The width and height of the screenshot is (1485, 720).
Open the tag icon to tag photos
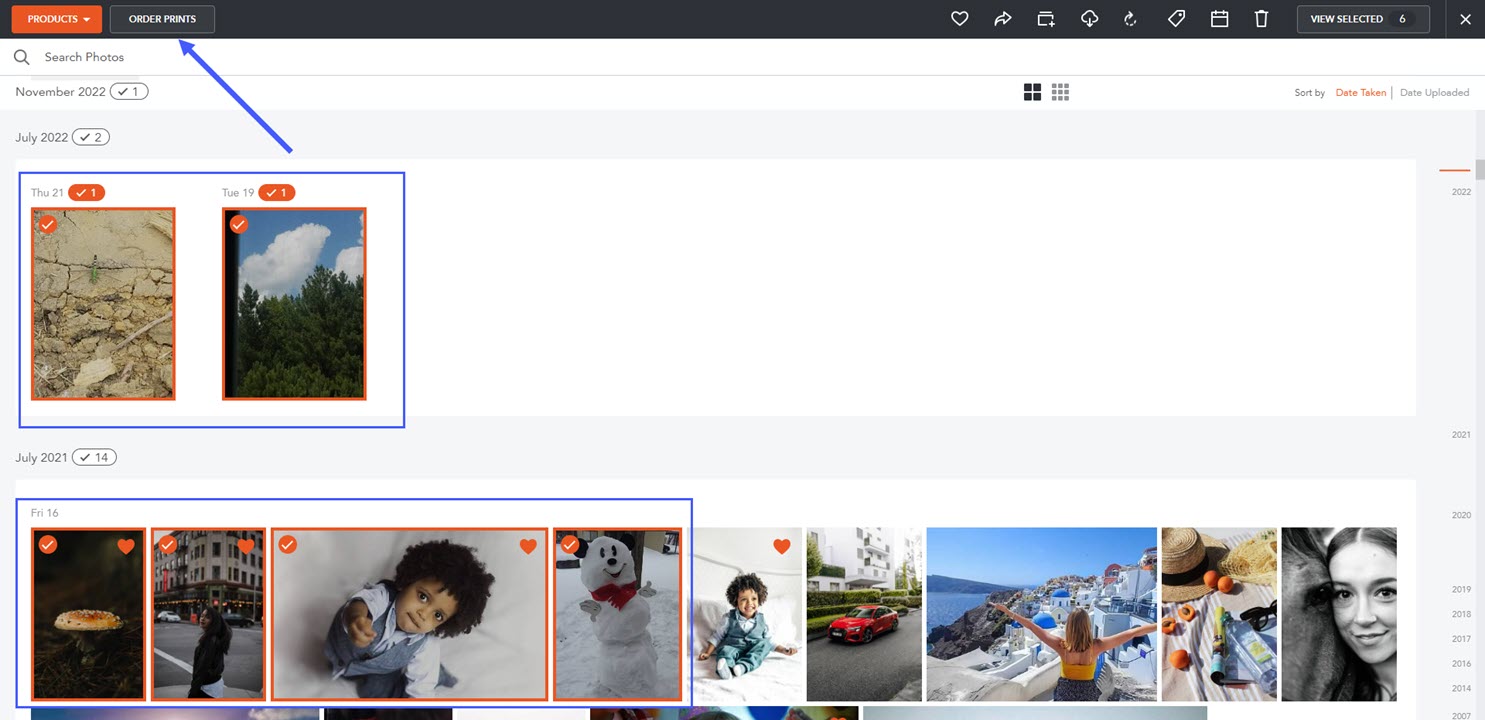[x=1176, y=19]
